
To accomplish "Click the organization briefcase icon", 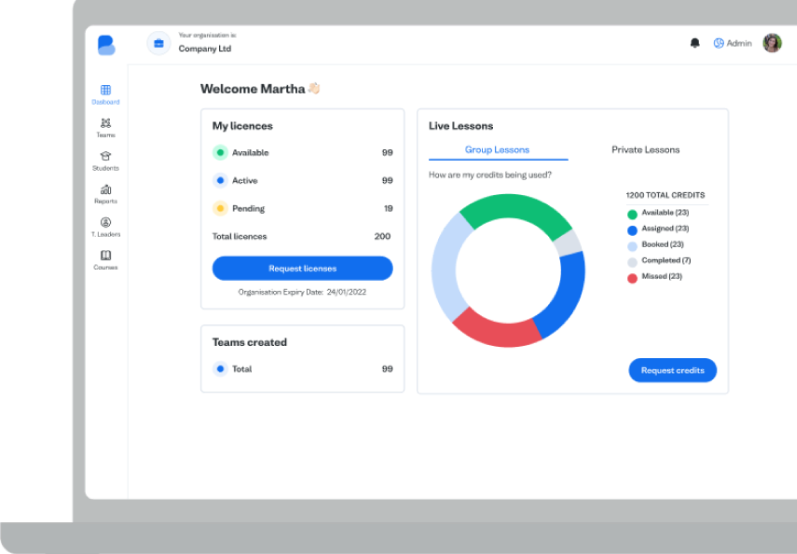I will click(159, 43).
